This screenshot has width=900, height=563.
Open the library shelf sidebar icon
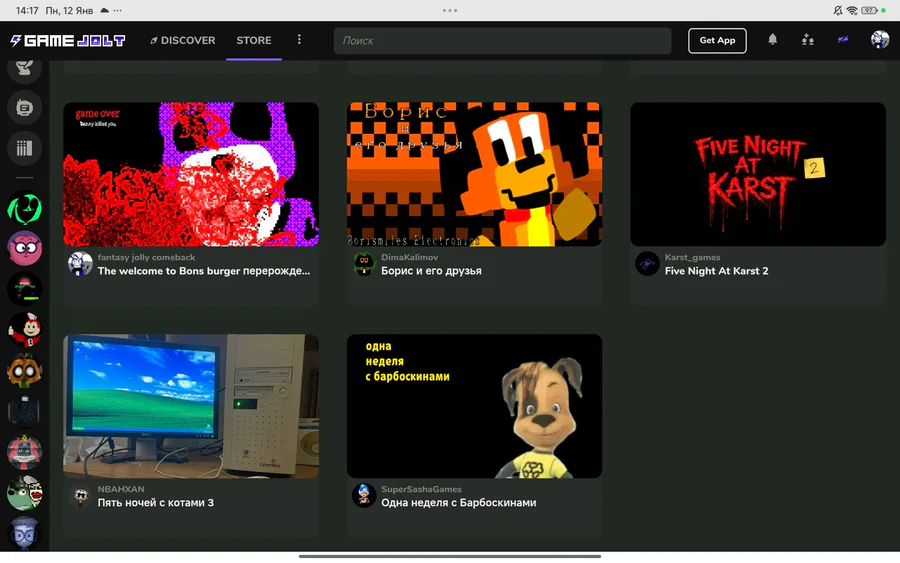pos(24,148)
